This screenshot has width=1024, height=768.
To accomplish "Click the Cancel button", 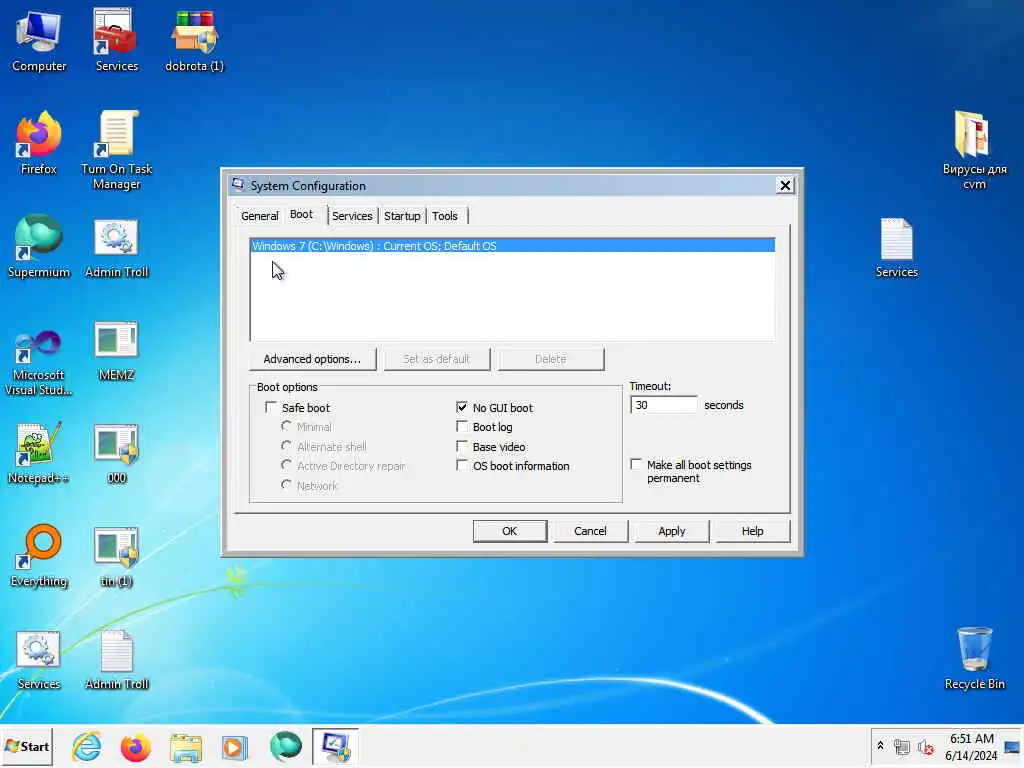I will [590, 531].
